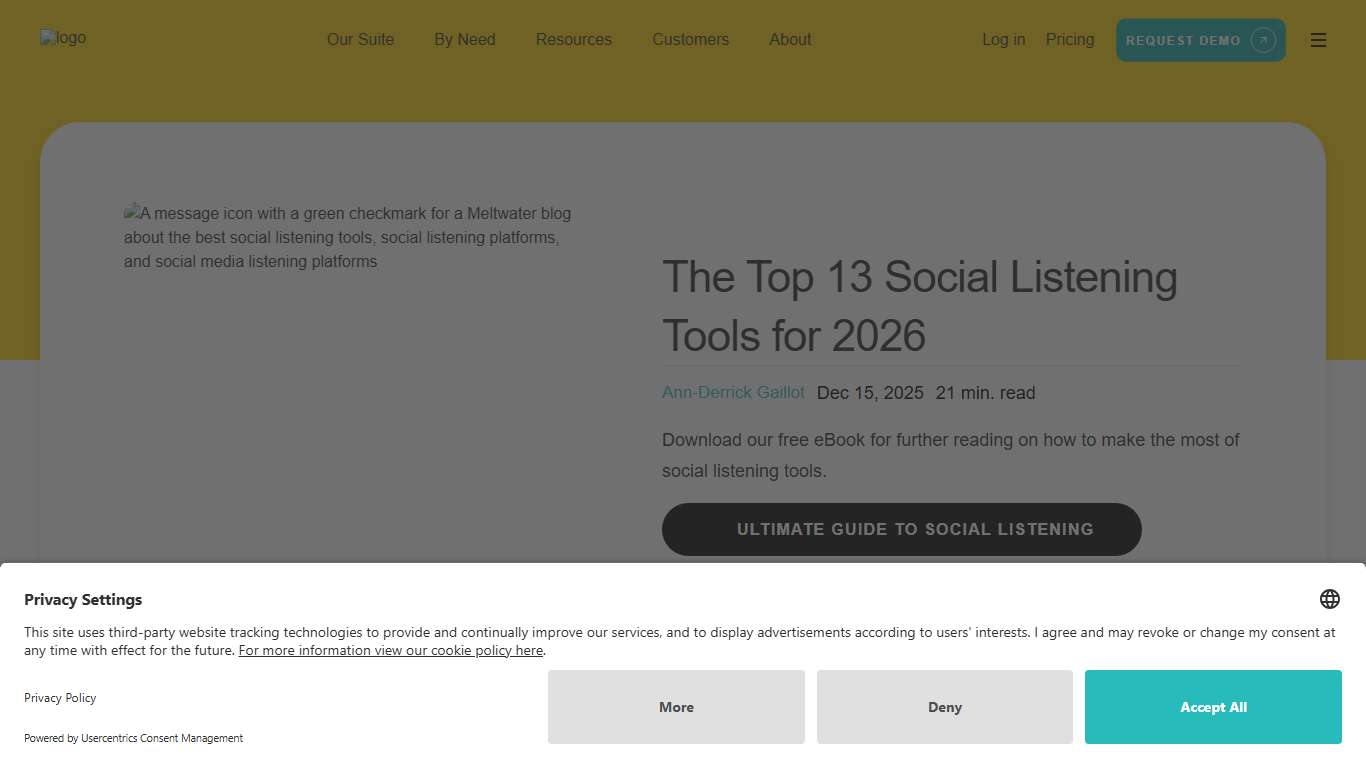Click the Deny cookies button
Viewport: 1366px width, 768px height.
point(944,707)
